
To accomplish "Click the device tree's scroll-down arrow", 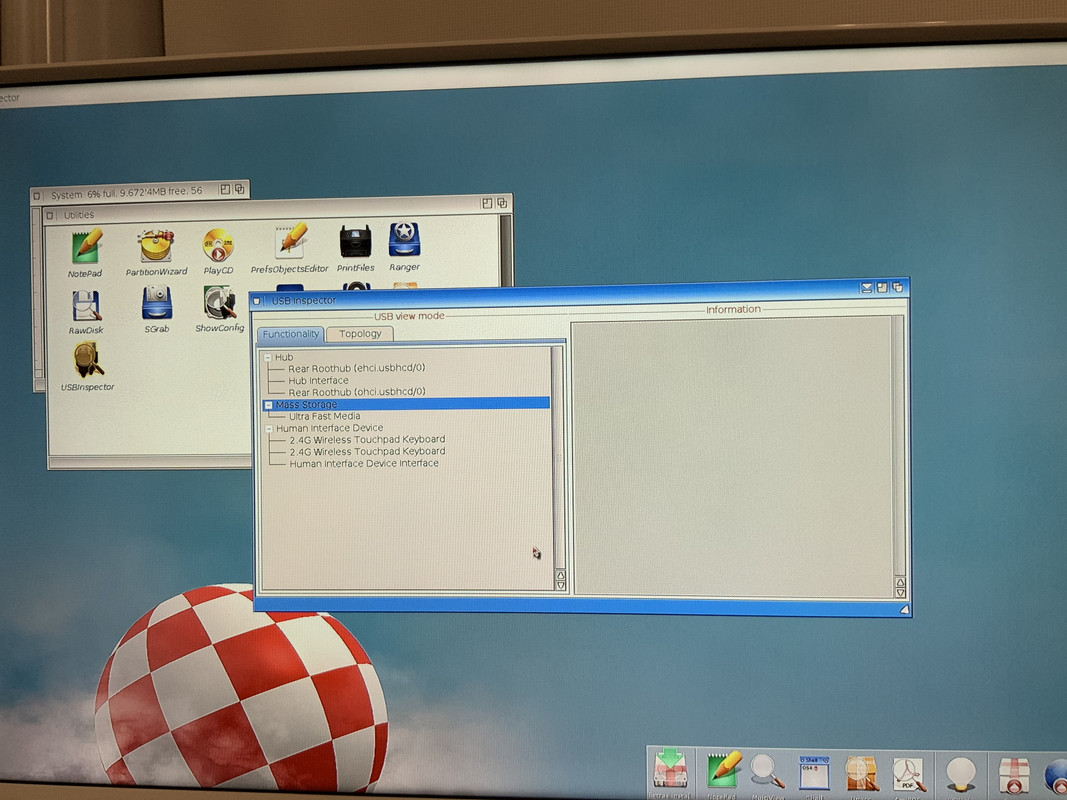I will click(x=561, y=585).
